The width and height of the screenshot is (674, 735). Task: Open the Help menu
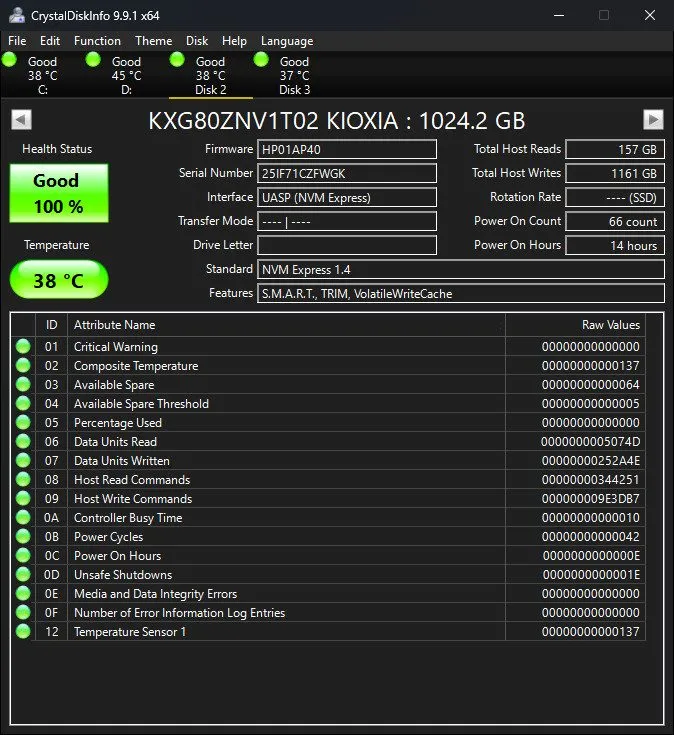point(234,41)
